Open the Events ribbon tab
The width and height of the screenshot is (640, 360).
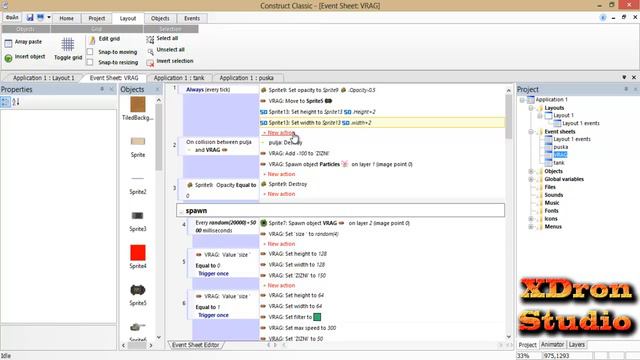(192, 18)
